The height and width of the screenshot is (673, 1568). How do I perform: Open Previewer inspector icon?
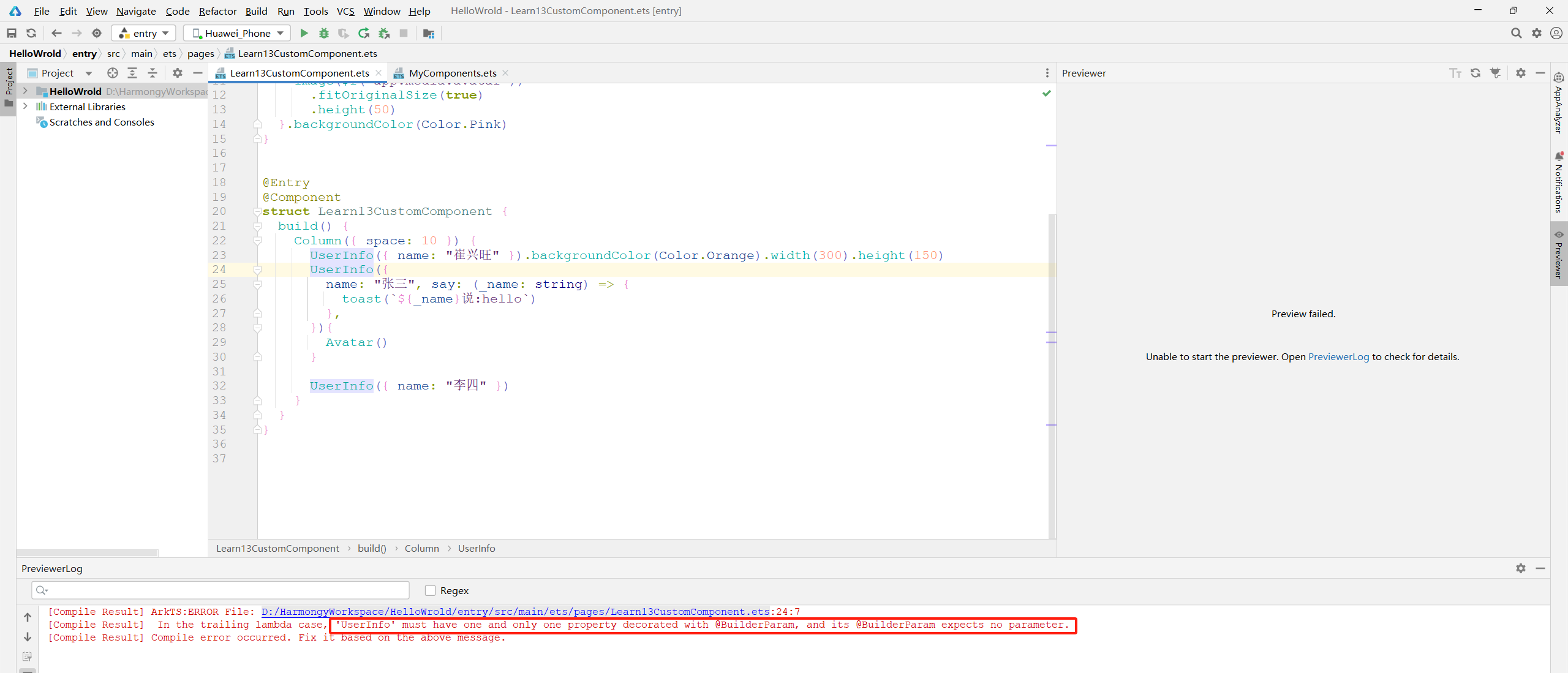click(x=1496, y=73)
